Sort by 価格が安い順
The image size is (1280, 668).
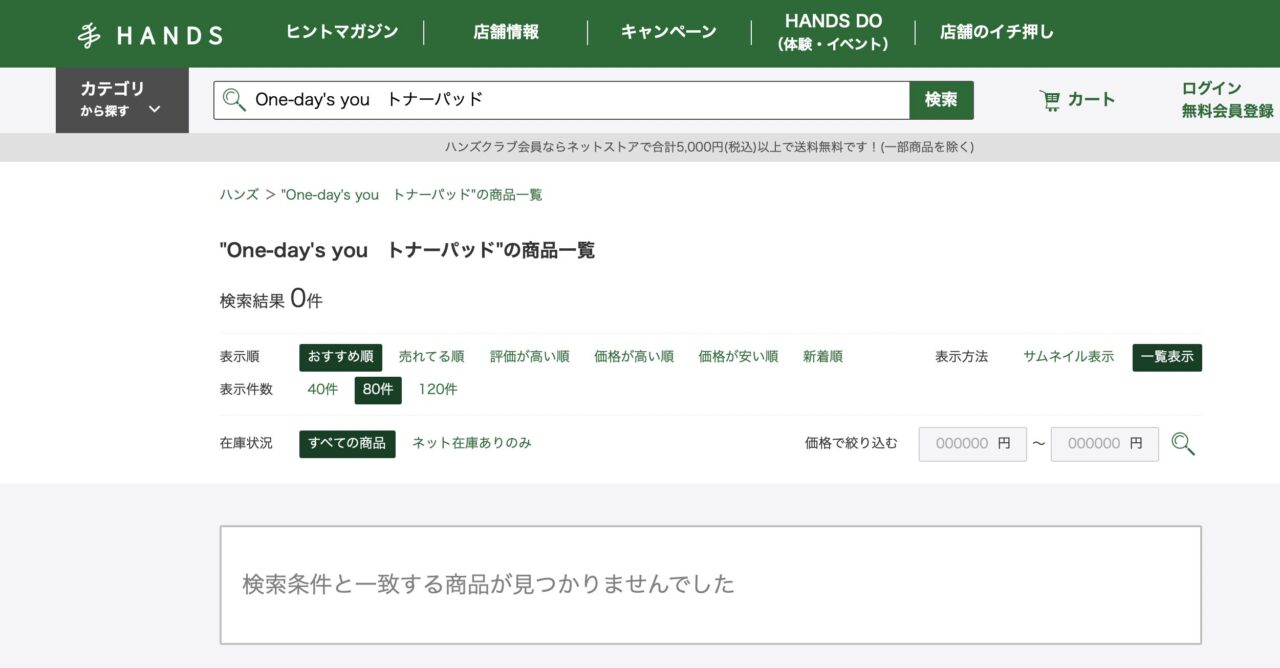(x=738, y=357)
